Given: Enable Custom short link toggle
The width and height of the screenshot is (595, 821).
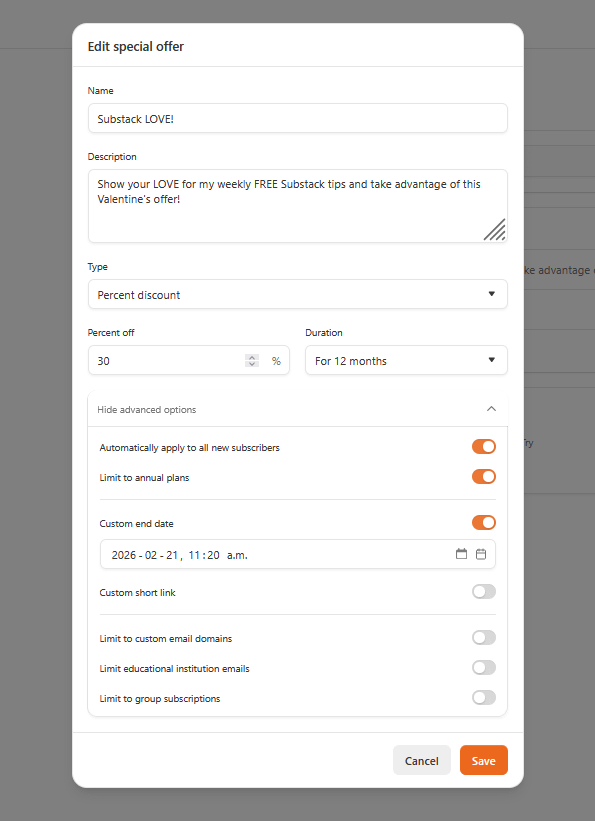Looking at the screenshot, I should pos(483,592).
